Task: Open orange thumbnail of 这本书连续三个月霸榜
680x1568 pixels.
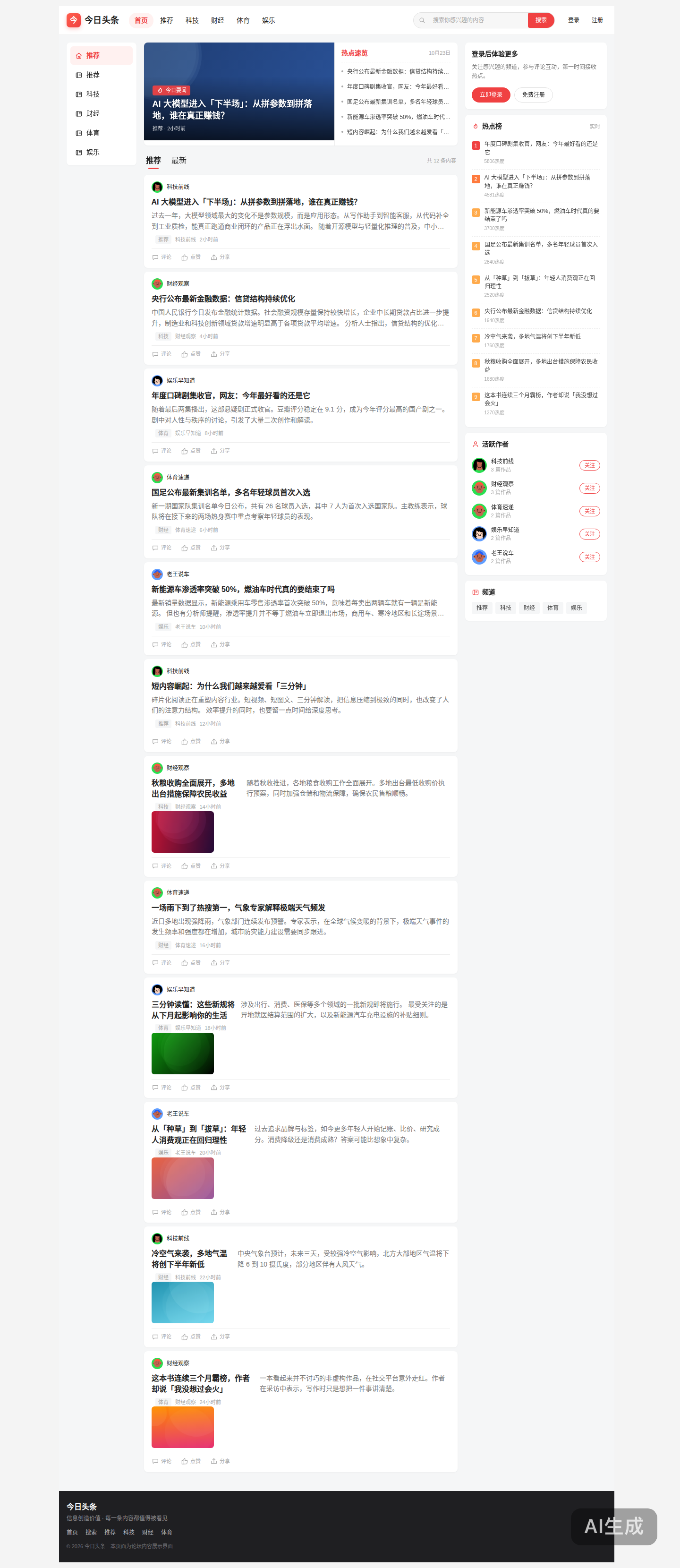Action: click(x=182, y=1427)
